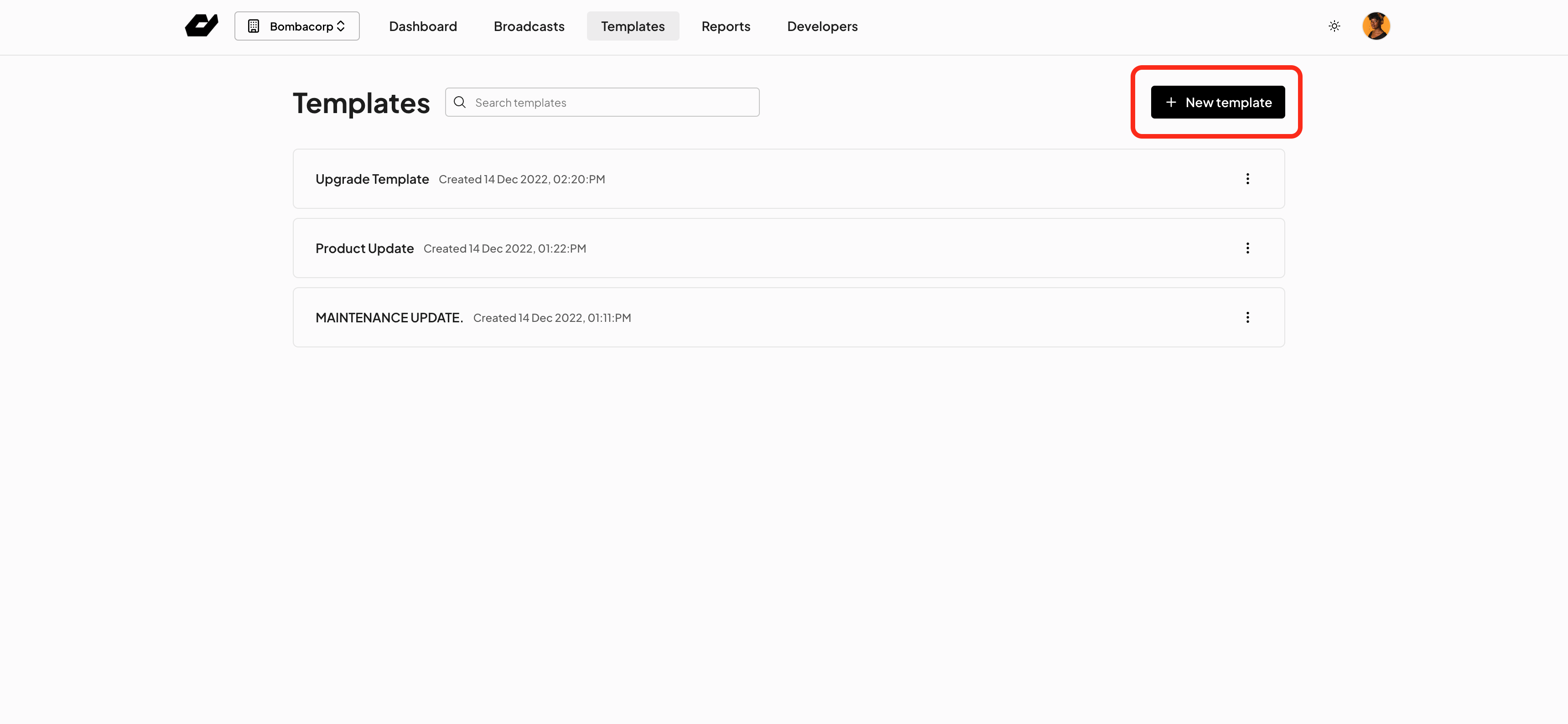
Task: Create a New template
Action: pyautogui.click(x=1217, y=102)
